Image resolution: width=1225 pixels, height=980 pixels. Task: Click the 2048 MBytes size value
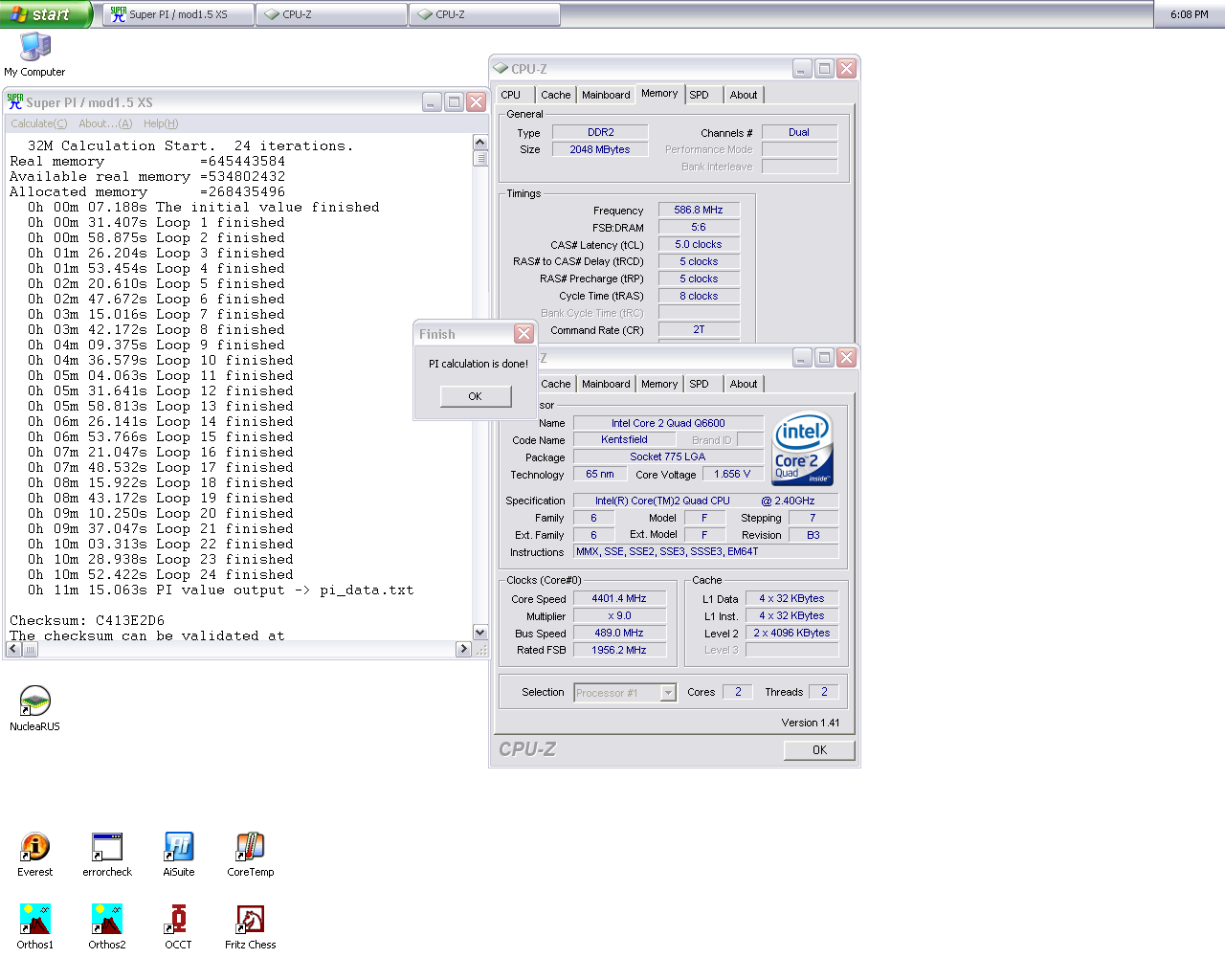coord(601,149)
